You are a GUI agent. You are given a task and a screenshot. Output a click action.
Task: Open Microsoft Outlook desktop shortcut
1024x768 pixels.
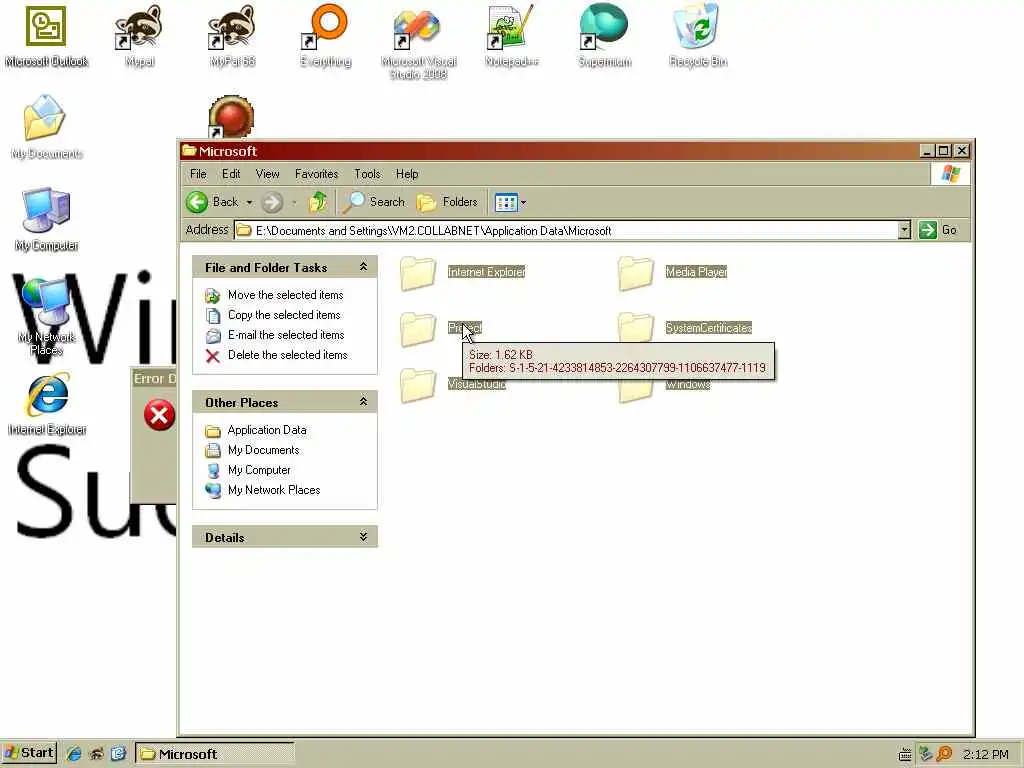click(x=46, y=36)
